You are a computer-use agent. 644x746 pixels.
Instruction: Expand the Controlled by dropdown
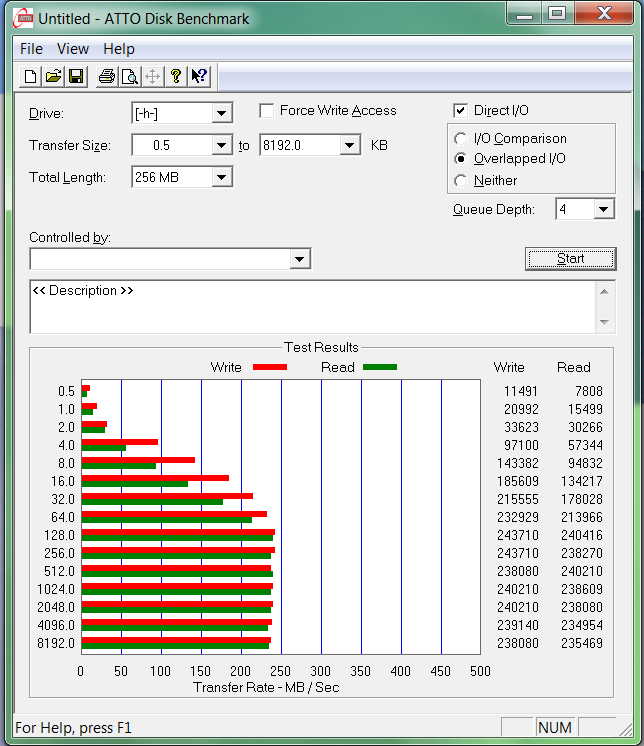pos(300,259)
